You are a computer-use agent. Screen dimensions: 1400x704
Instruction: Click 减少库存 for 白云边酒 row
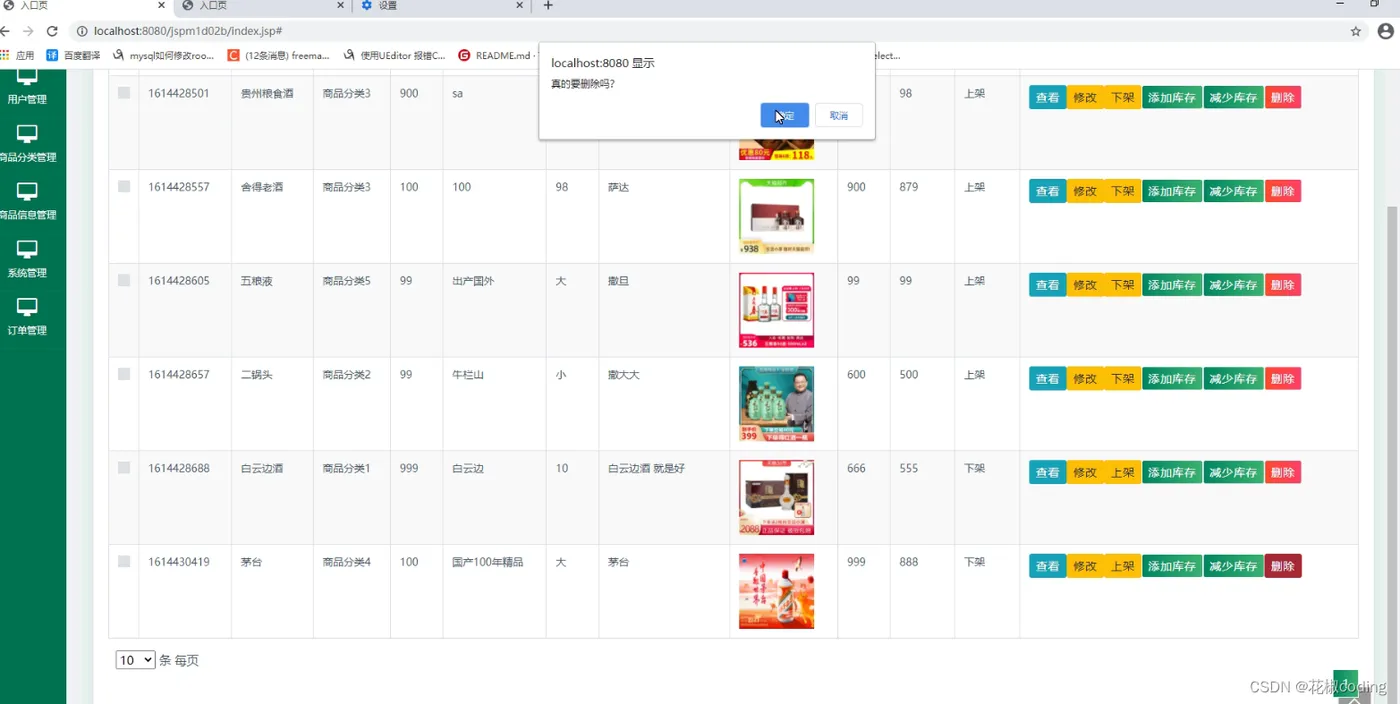coord(1233,472)
